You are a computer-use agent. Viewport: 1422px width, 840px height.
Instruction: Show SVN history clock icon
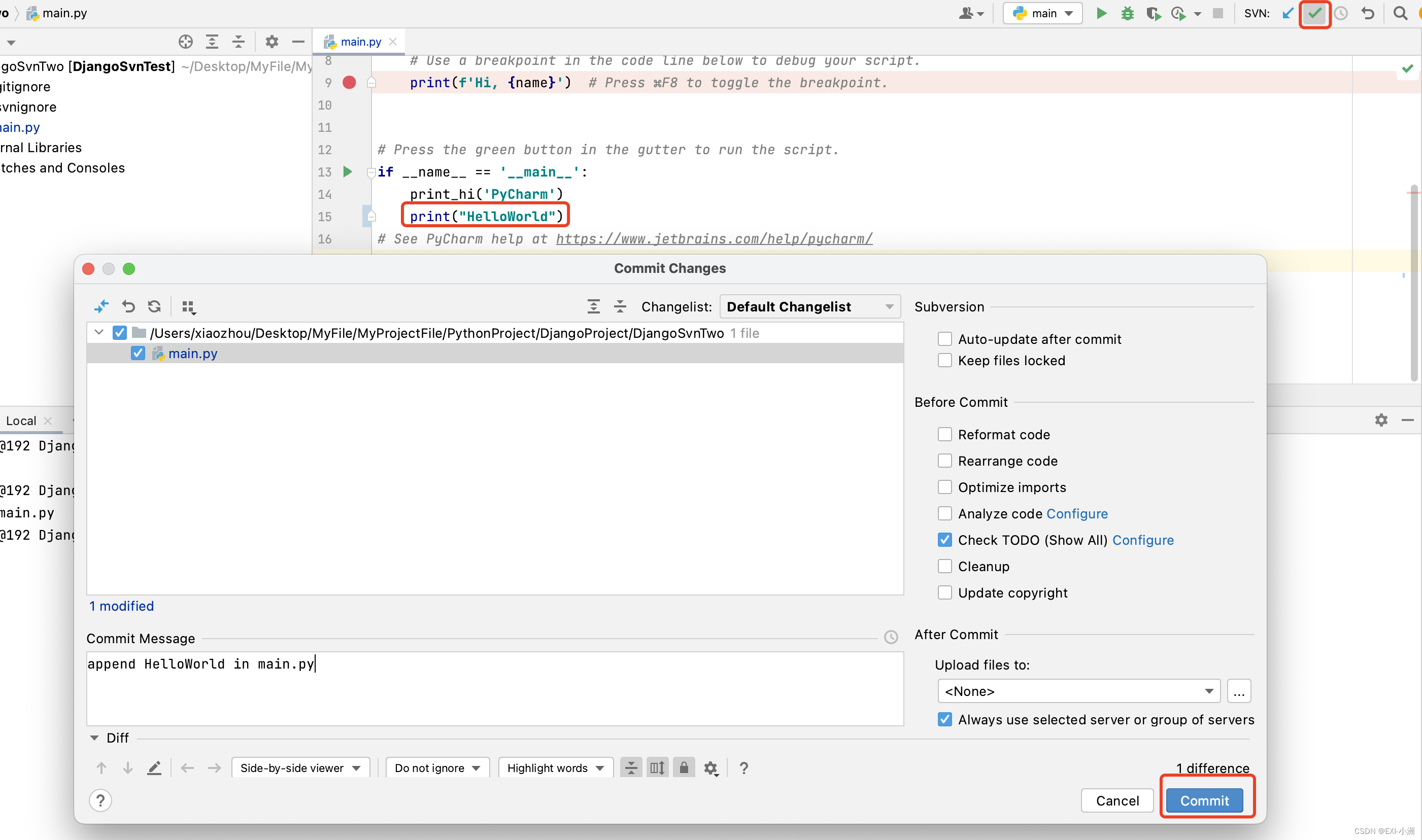tap(1340, 13)
